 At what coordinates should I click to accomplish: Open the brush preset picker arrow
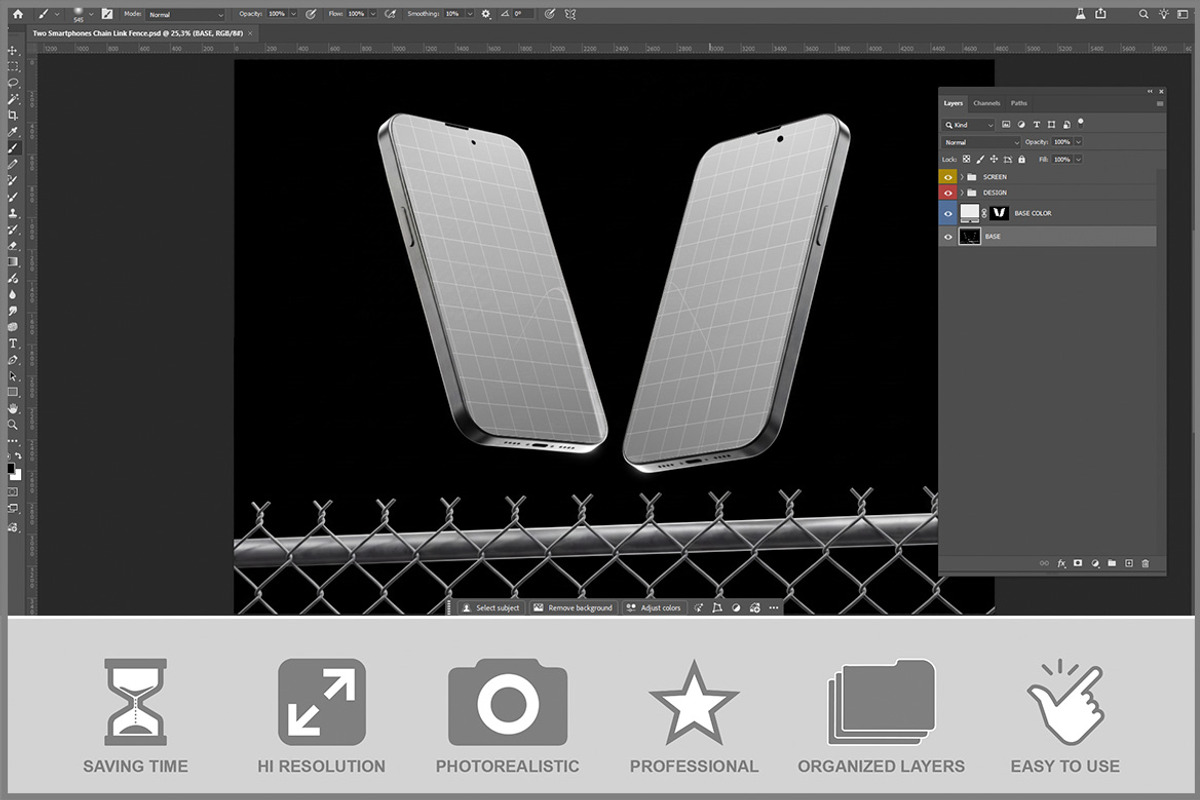(x=90, y=14)
